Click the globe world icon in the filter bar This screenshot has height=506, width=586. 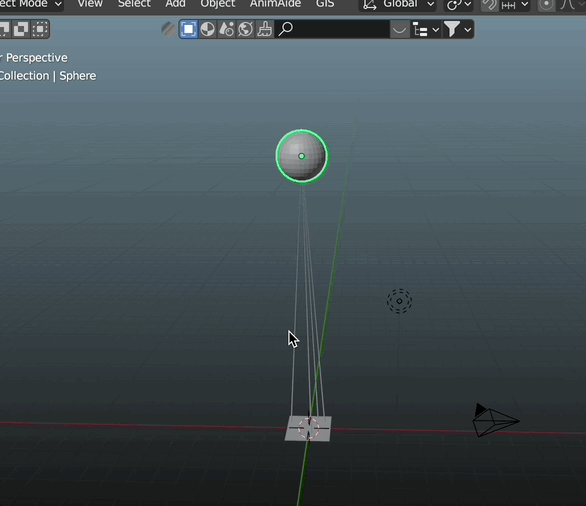tap(246, 29)
